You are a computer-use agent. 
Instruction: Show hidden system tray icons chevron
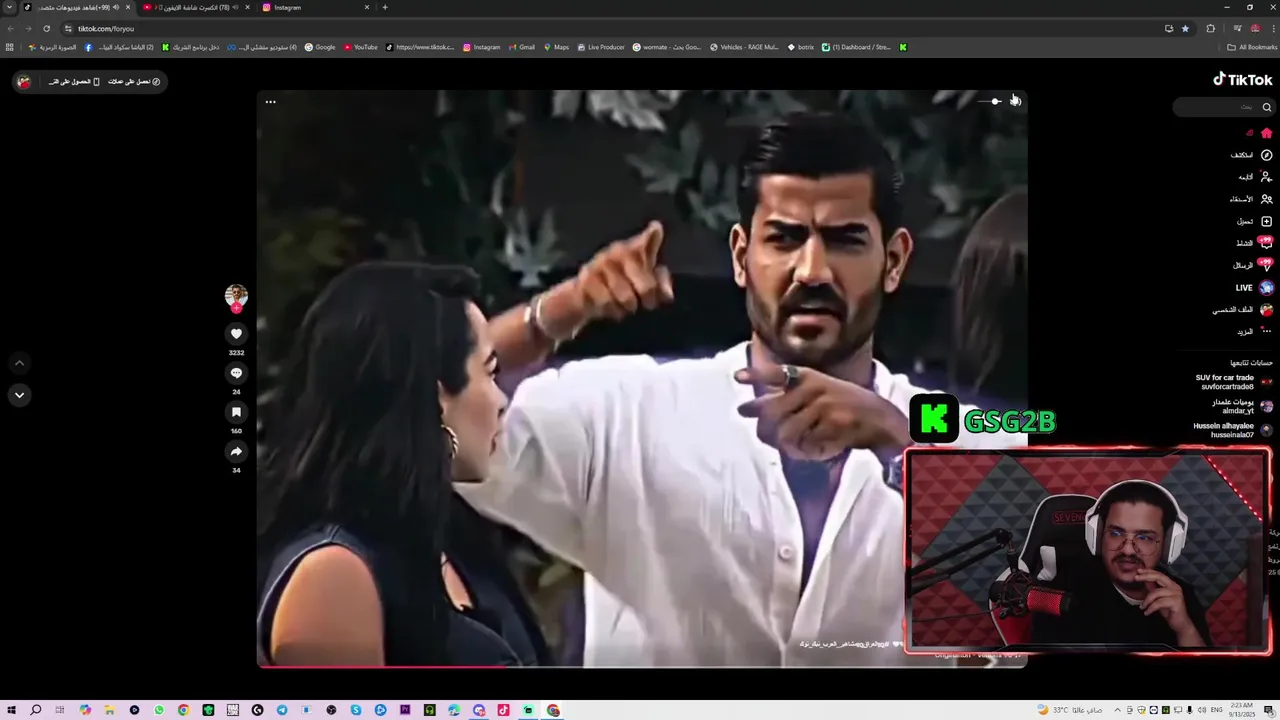1117,710
